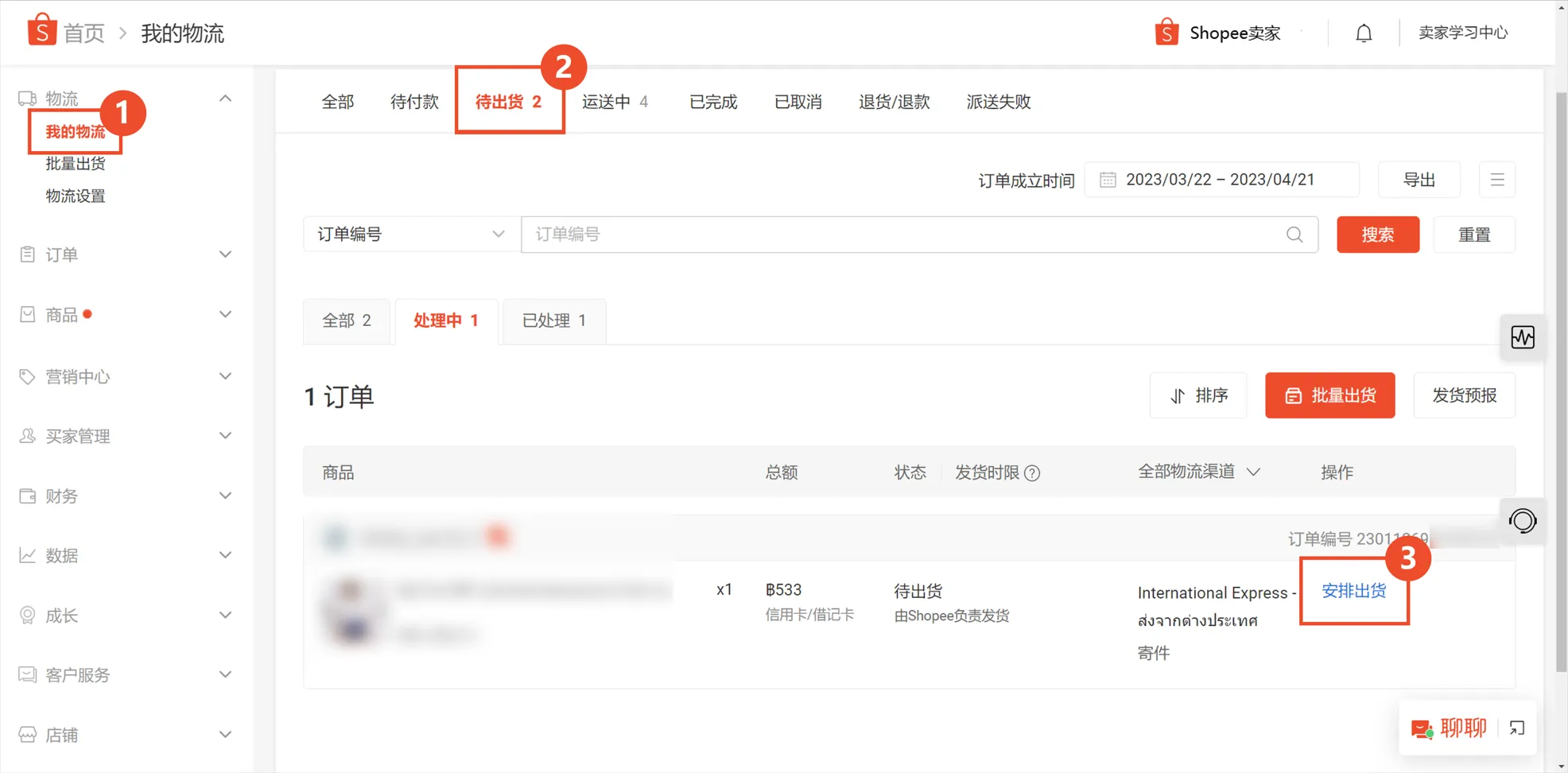Click inside the 订单编号 input field
The width and height of the screenshot is (1568, 773).
click(875, 234)
